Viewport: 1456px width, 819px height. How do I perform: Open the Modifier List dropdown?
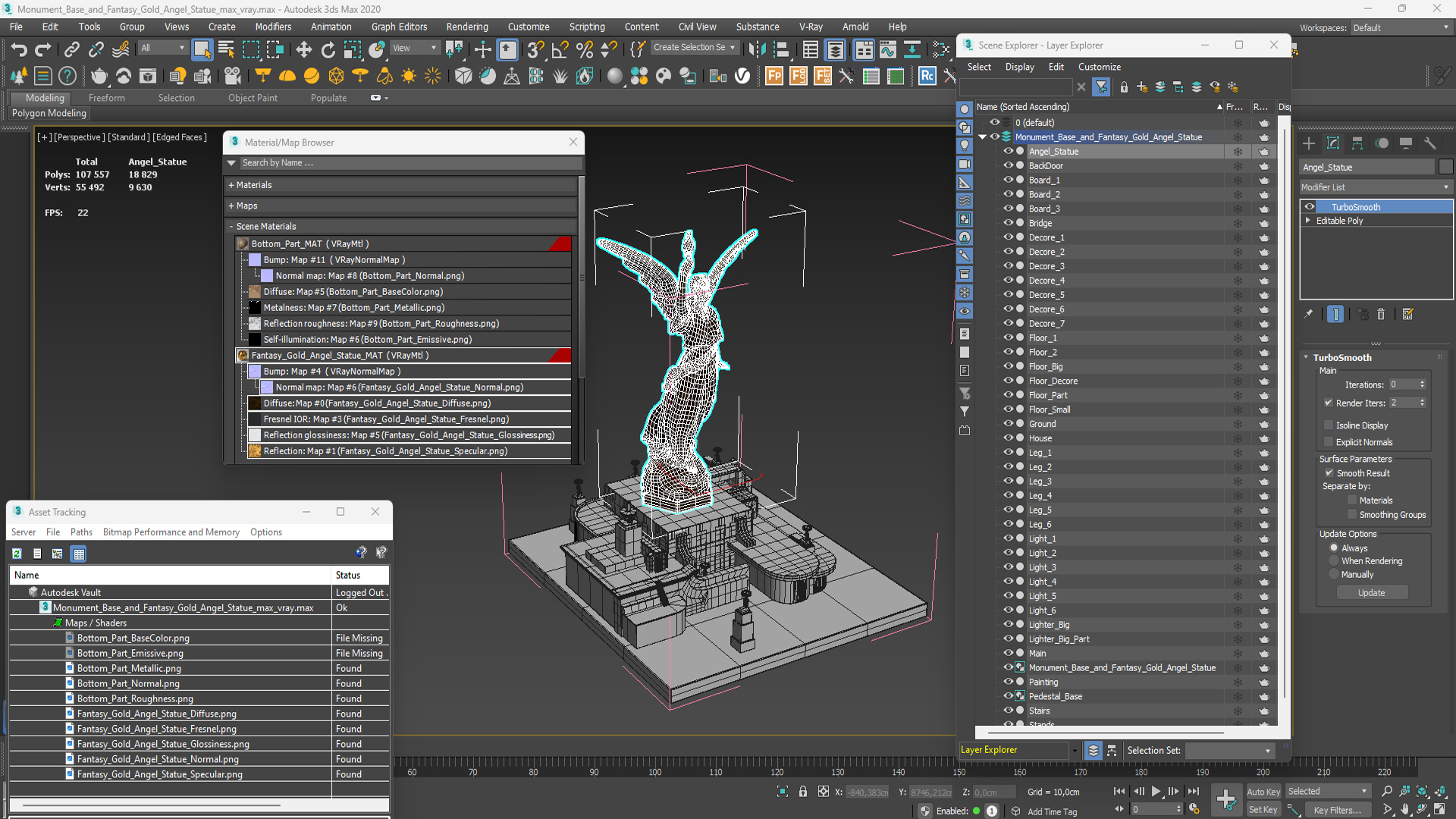click(x=1376, y=187)
